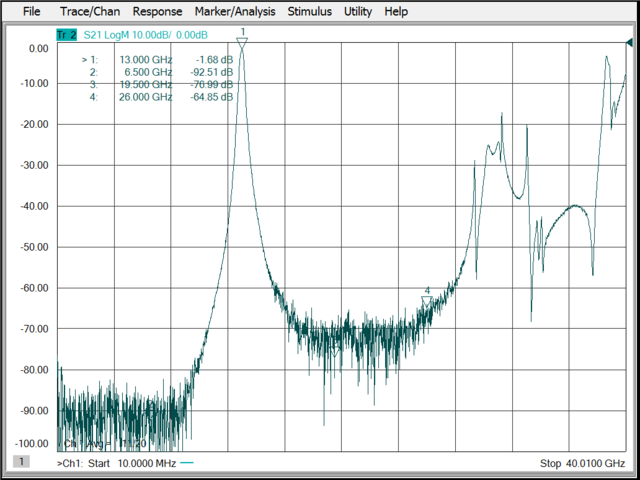Viewport: 640px width, 480px height.
Task: Open the File menu
Action: (x=31, y=11)
